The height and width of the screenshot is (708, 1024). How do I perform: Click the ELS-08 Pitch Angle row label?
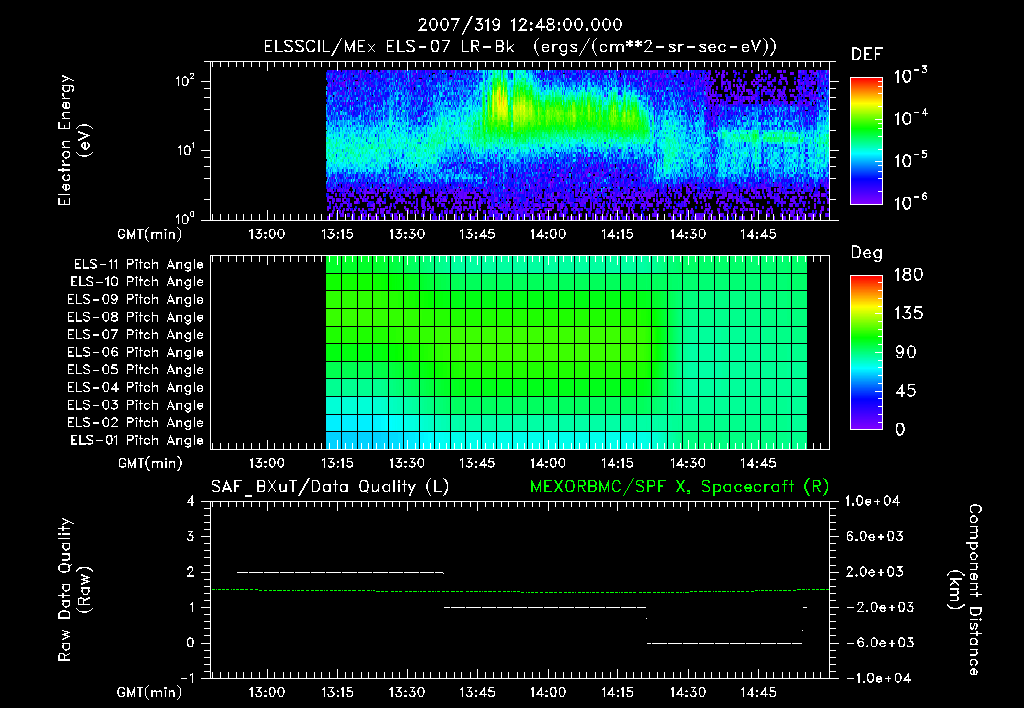point(135,317)
